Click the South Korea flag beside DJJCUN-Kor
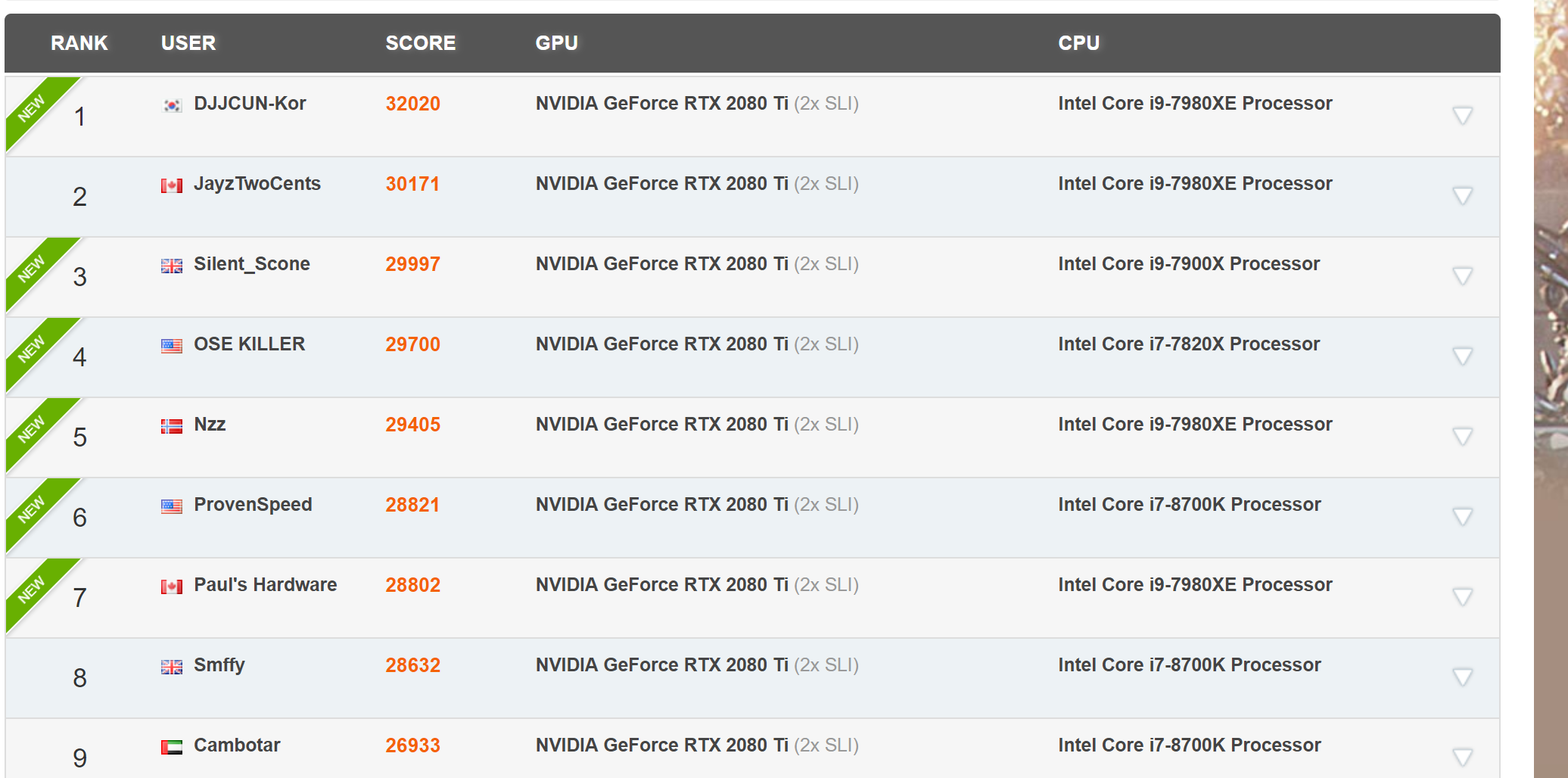This screenshot has height=778, width=1568. (172, 105)
